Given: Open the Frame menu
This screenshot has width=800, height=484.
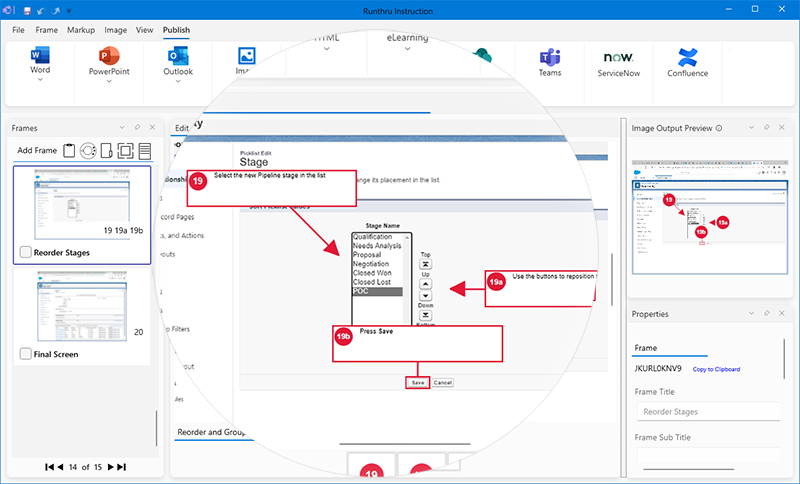Looking at the screenshot, I should pos(46,30).
